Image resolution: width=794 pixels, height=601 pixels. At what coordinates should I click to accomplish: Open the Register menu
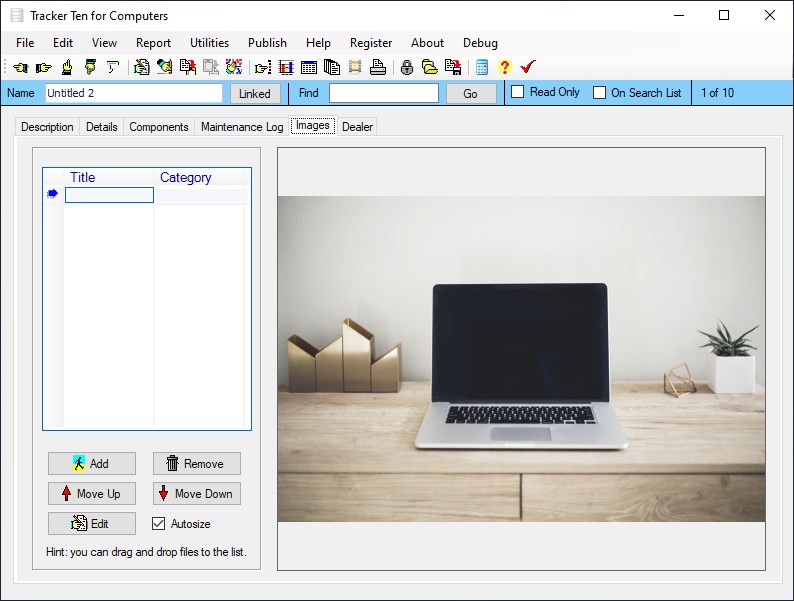click(x=371, y=43)
